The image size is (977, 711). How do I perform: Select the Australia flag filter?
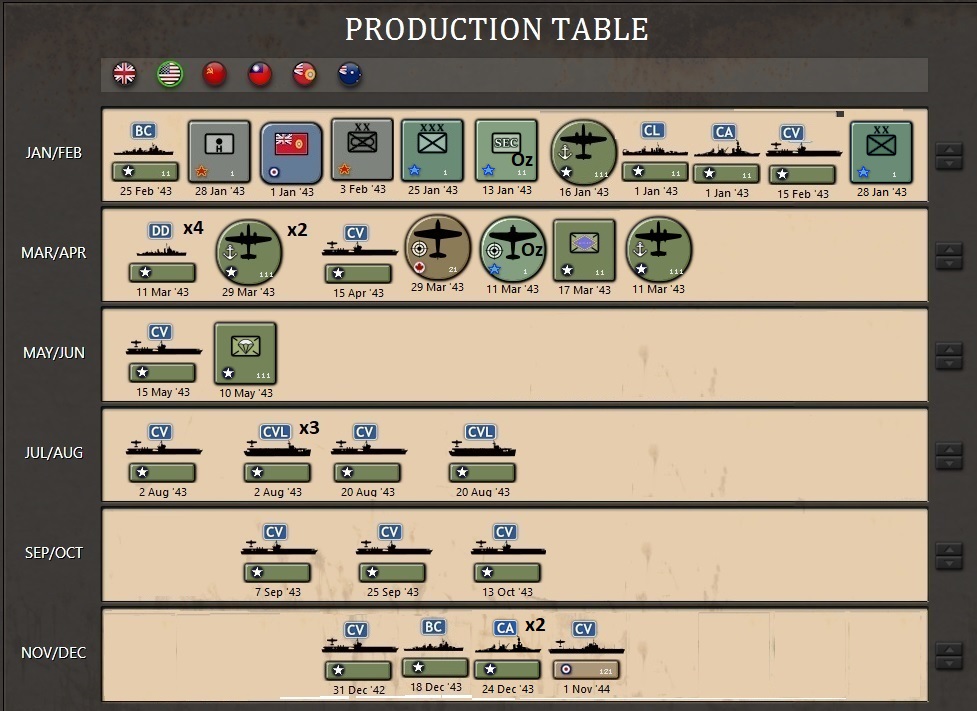click(350, 74)
